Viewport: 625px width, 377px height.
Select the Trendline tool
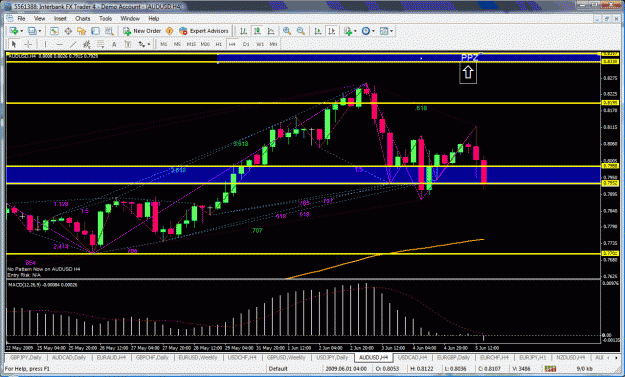(x=73, y=44)
